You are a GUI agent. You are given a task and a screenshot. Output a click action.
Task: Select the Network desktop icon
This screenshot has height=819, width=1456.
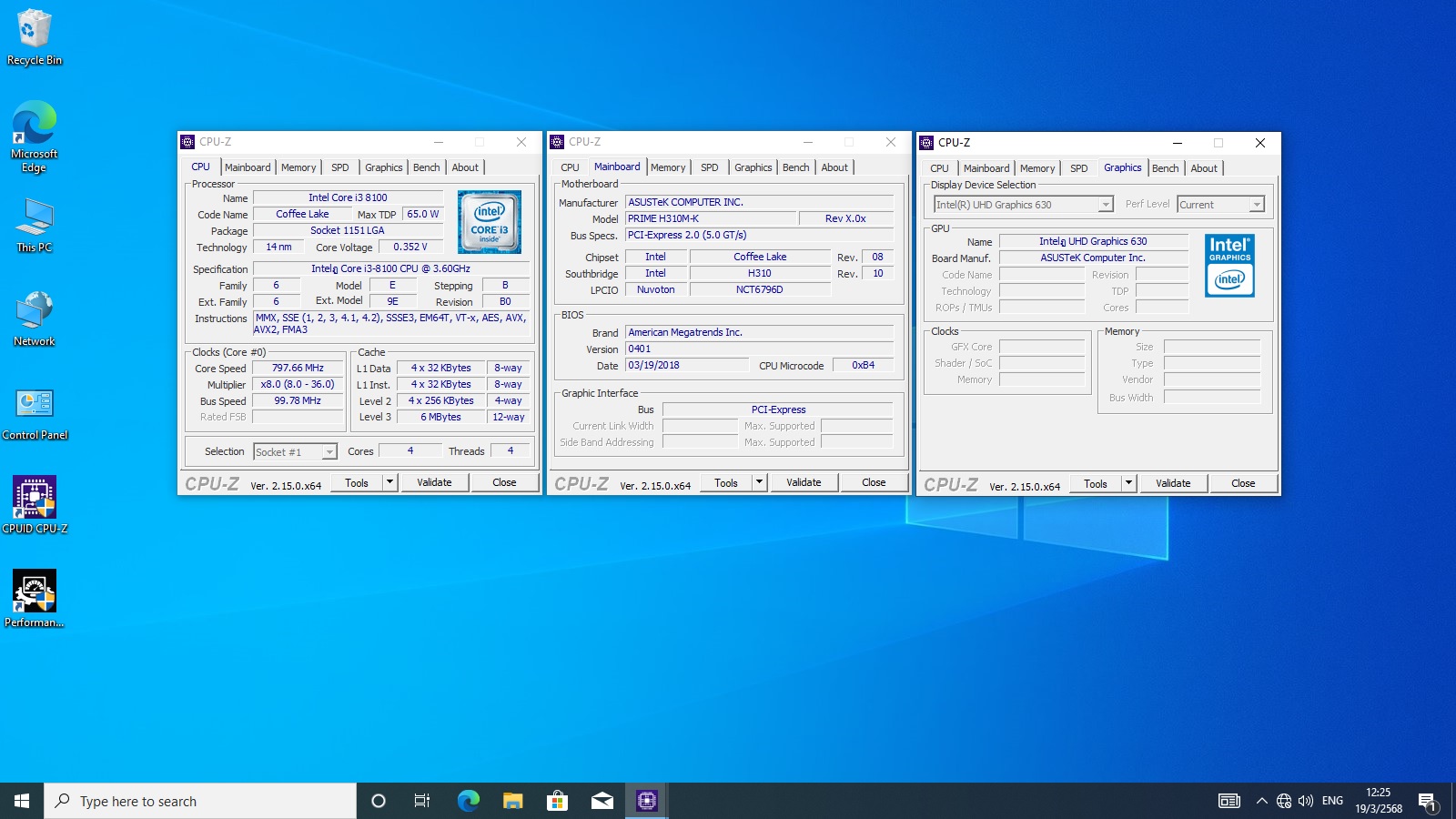coord(35,318)
